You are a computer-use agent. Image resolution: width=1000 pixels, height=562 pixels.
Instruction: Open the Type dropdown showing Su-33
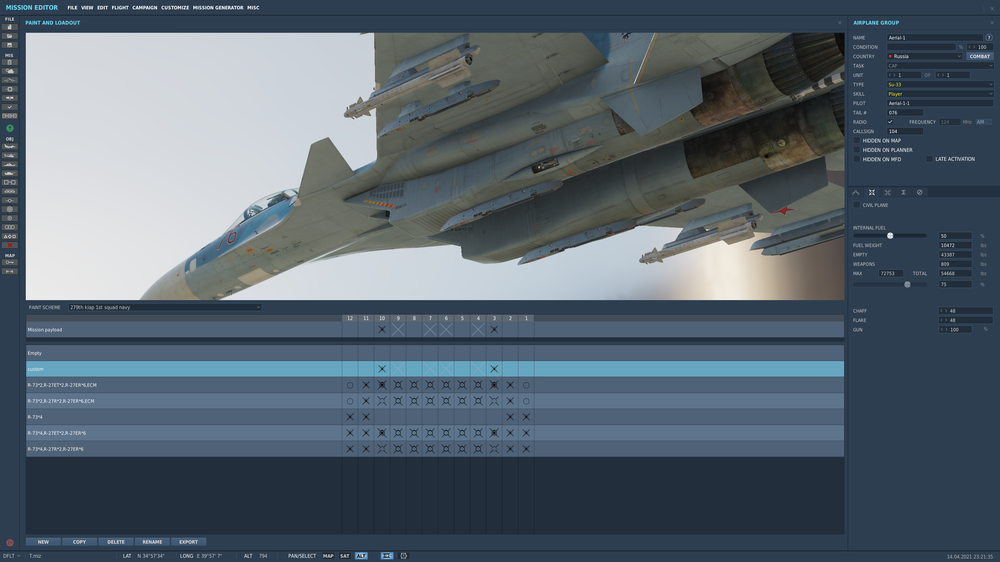[x=940, y=84]
